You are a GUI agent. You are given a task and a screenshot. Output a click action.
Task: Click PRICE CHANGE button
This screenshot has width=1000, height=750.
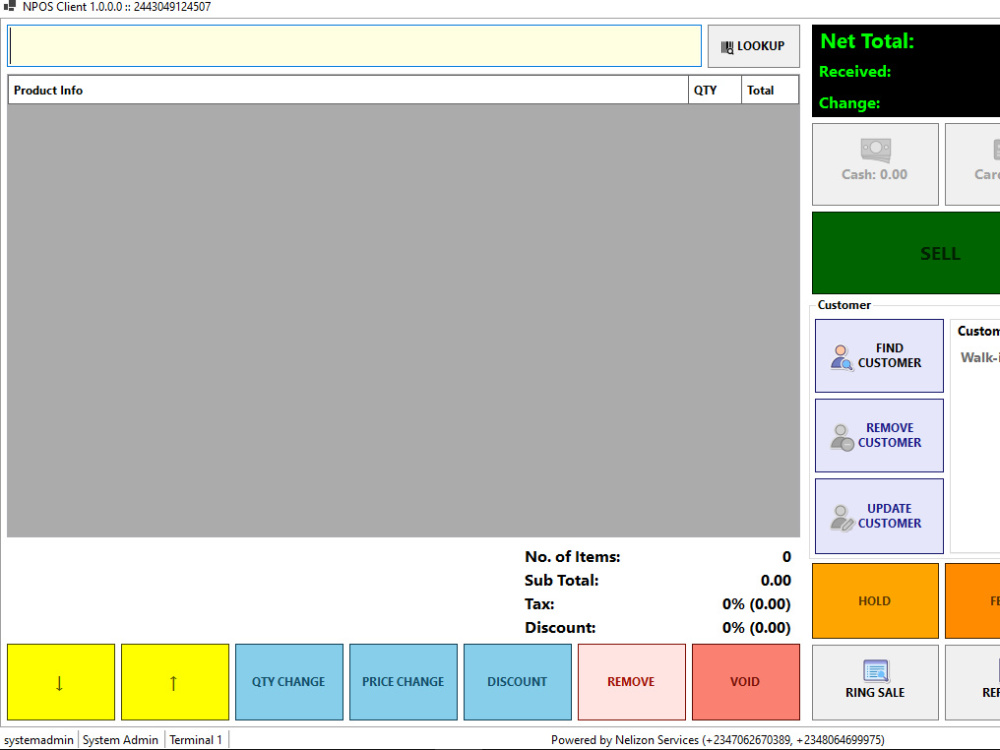click(x=403, y=682)
